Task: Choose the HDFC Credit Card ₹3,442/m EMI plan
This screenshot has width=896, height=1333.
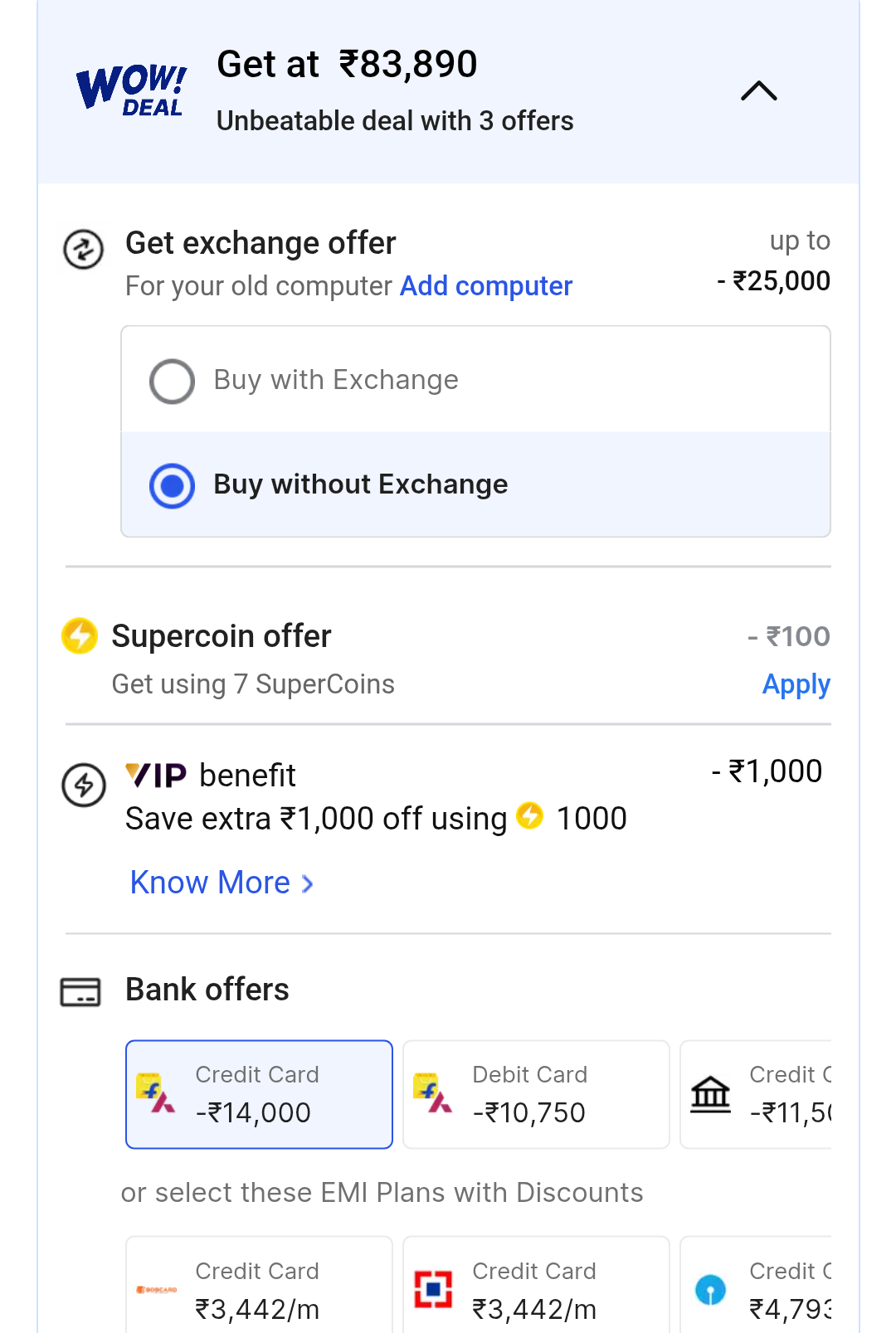Action: click(x=536, y=1288)
